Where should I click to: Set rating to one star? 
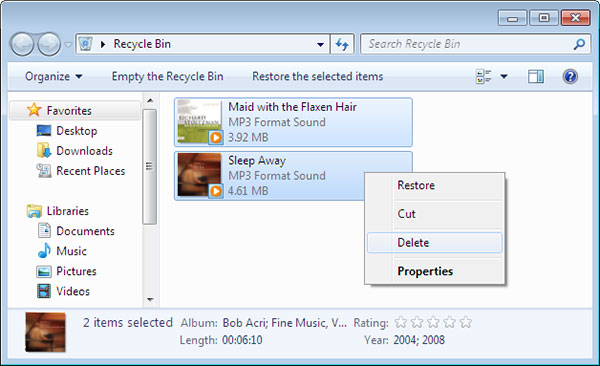point(401,322)
